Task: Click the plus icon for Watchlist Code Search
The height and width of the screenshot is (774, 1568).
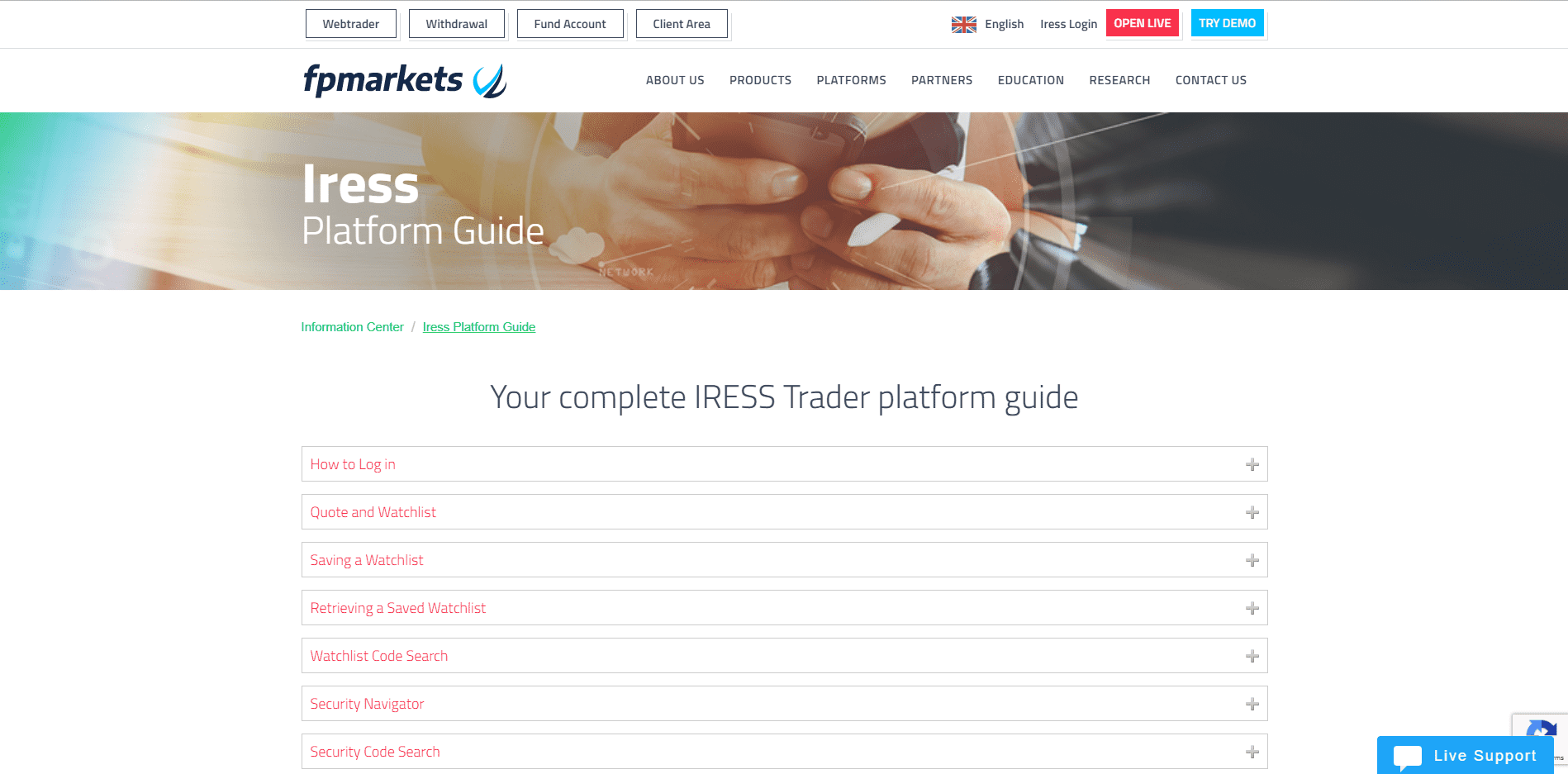Action: (1252, 656)
